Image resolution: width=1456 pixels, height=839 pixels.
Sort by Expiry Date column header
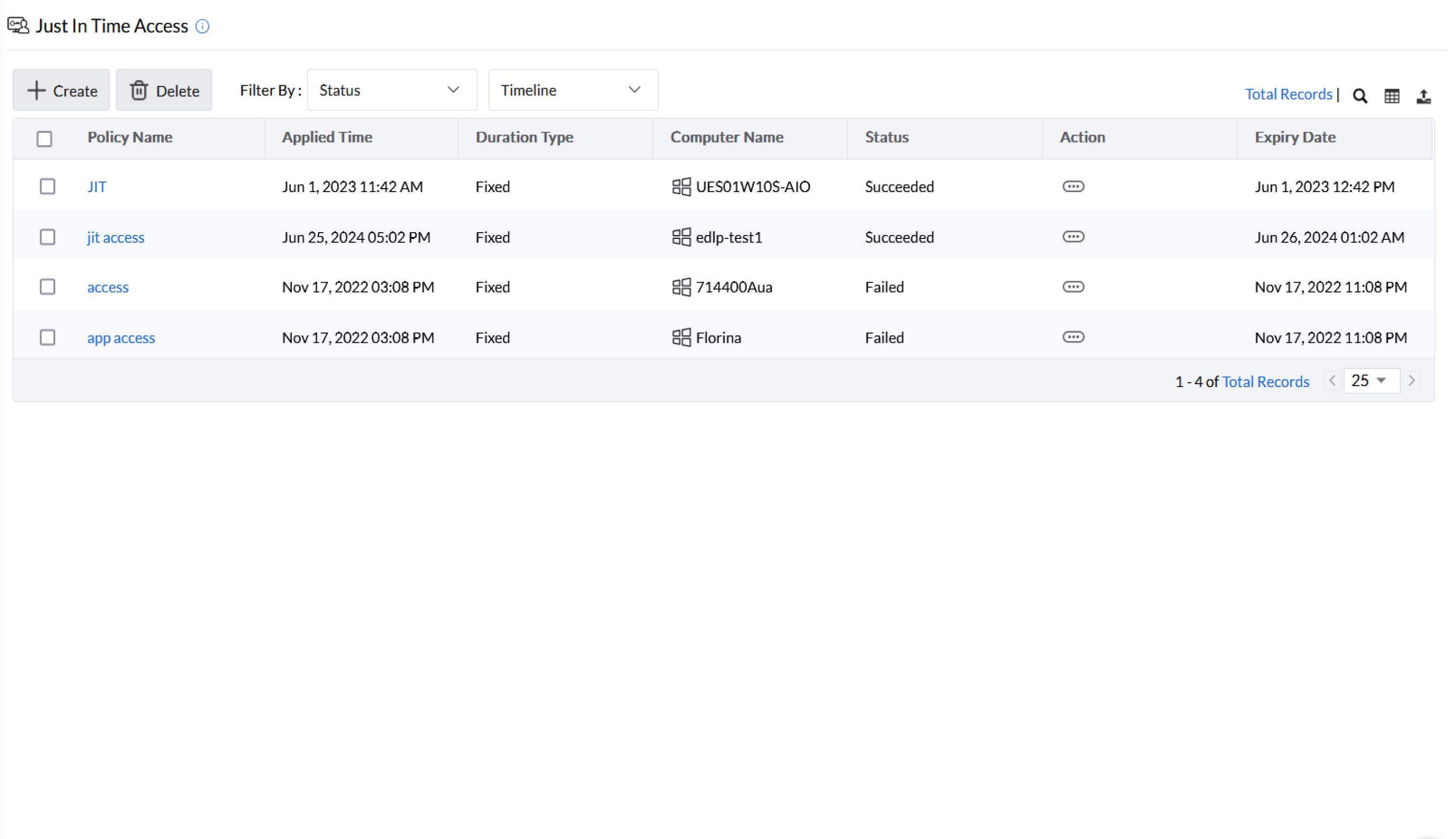point(1295,137)
